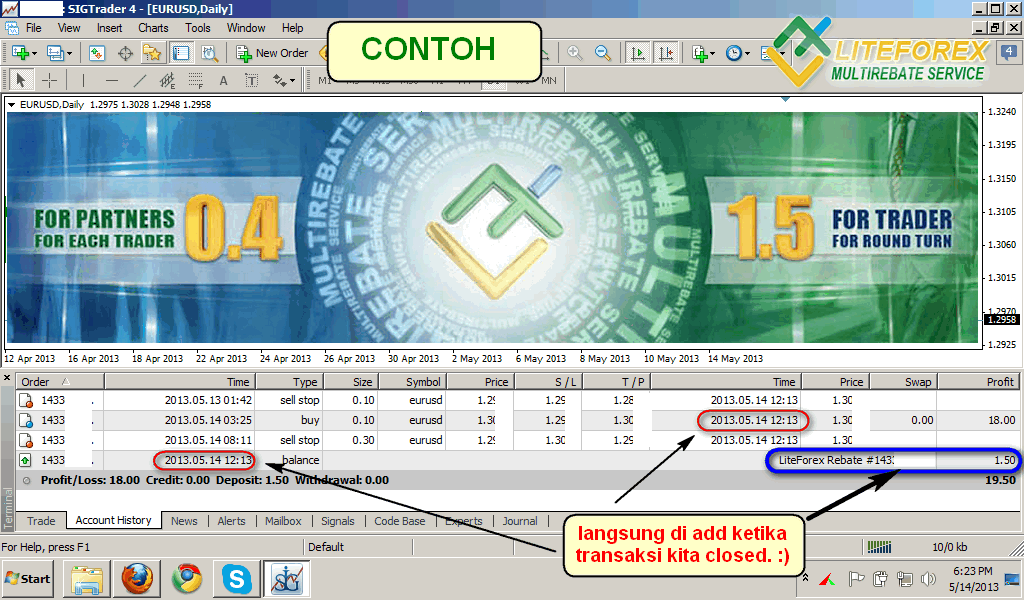Open the File menu
The width and height of the screenshot is (1024, 600).
point(33,28)
